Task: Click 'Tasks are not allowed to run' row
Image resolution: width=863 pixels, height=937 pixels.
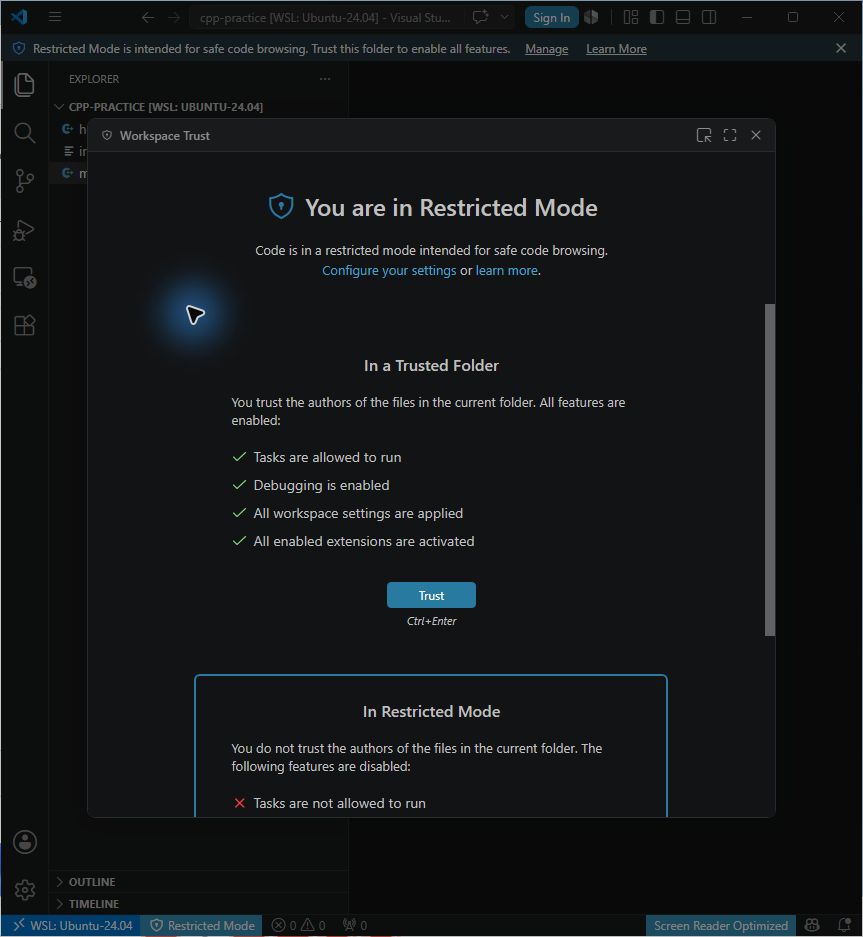Action: pyautogui.click(x=329, y=803)
